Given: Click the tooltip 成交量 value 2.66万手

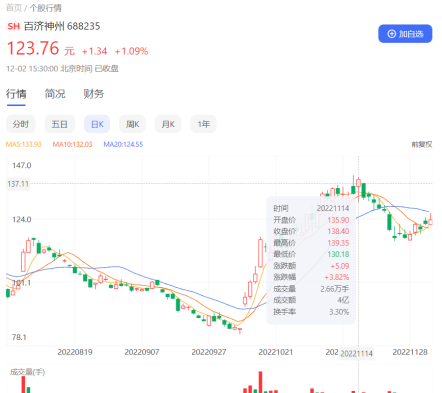Looking at the screenshot, I should 335,289.
